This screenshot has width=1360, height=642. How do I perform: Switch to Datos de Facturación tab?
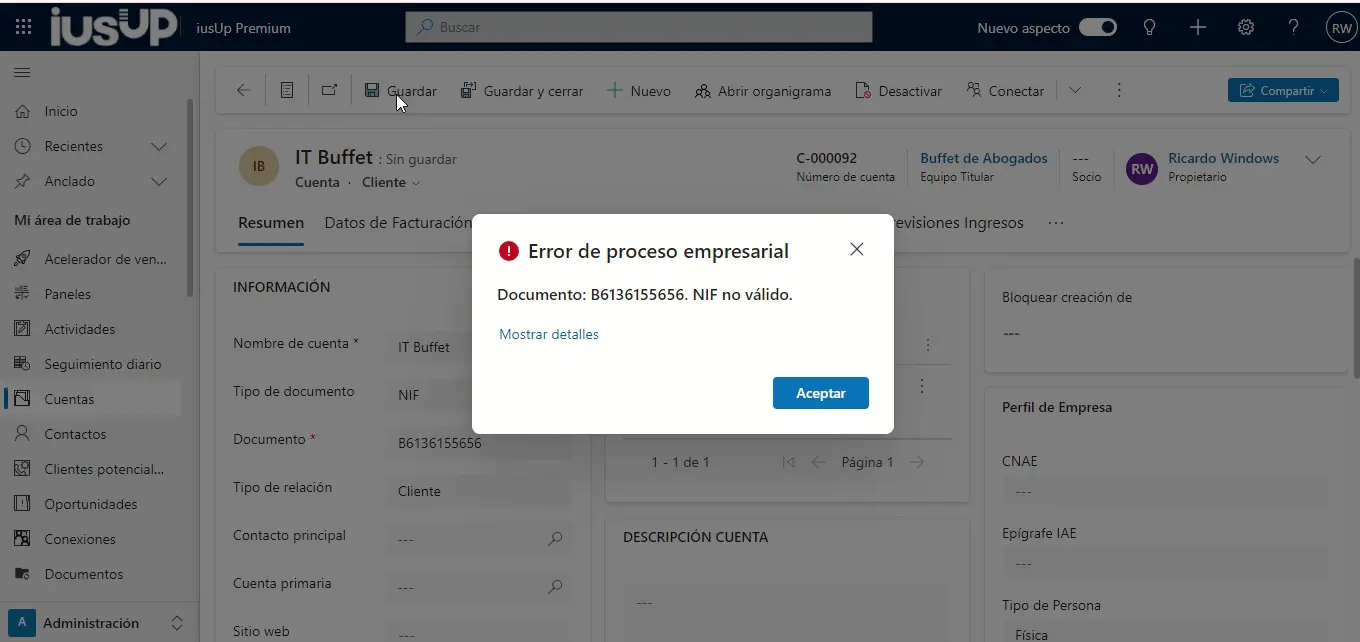pyautogui.click(x=397, y=223)
